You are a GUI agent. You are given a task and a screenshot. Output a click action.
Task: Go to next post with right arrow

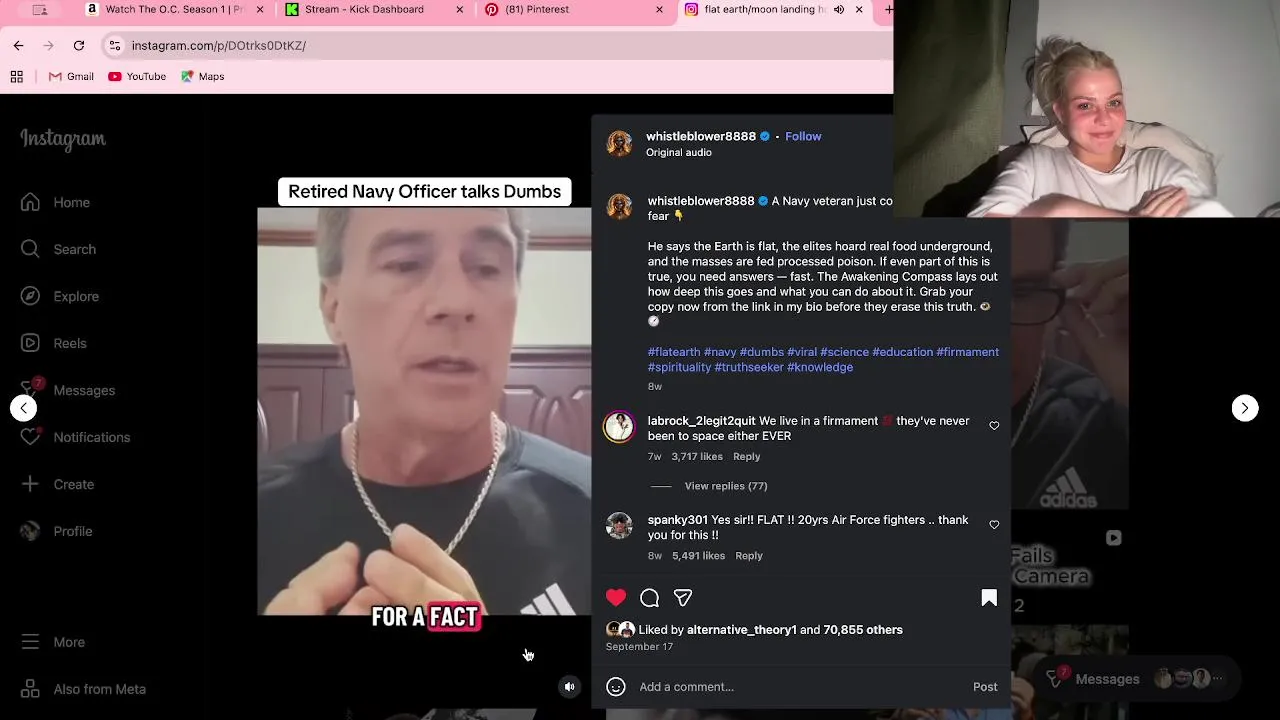[x=1245, y=408]
